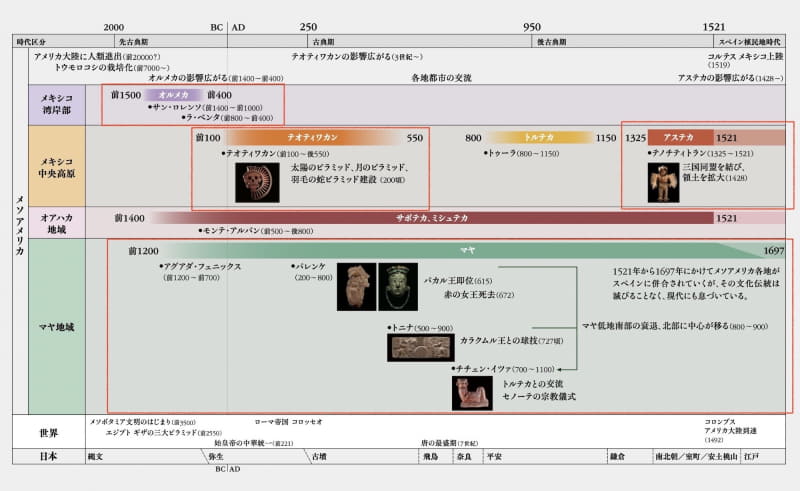This screenshot has width=800, height=491.
Task: Select the 江戸 period cell
Action: coord(752,456)
